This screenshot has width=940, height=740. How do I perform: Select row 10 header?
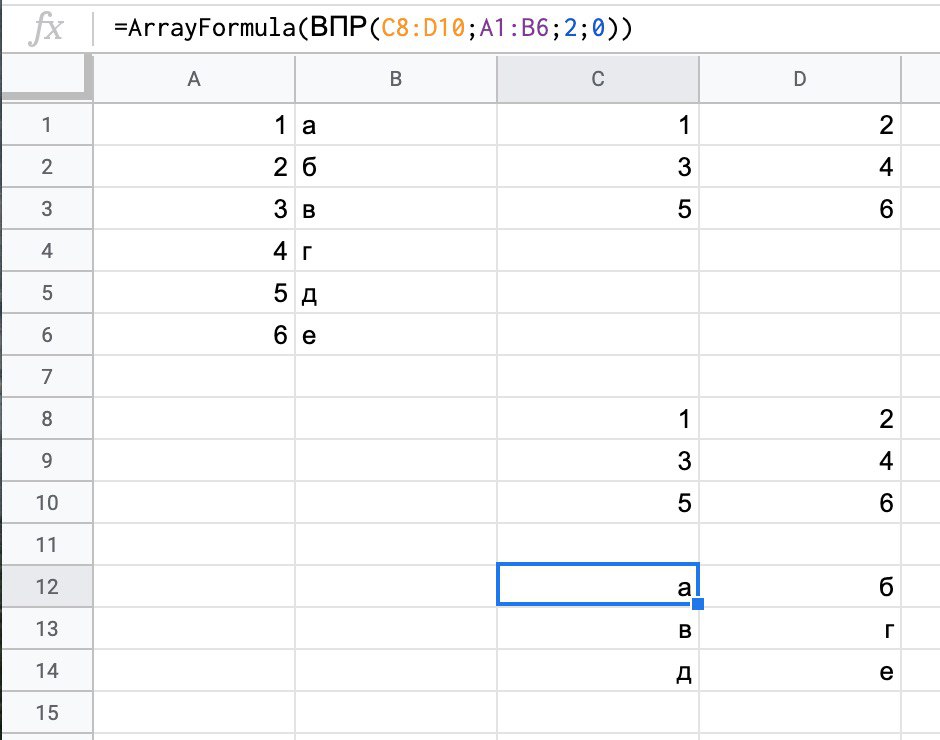47,502
